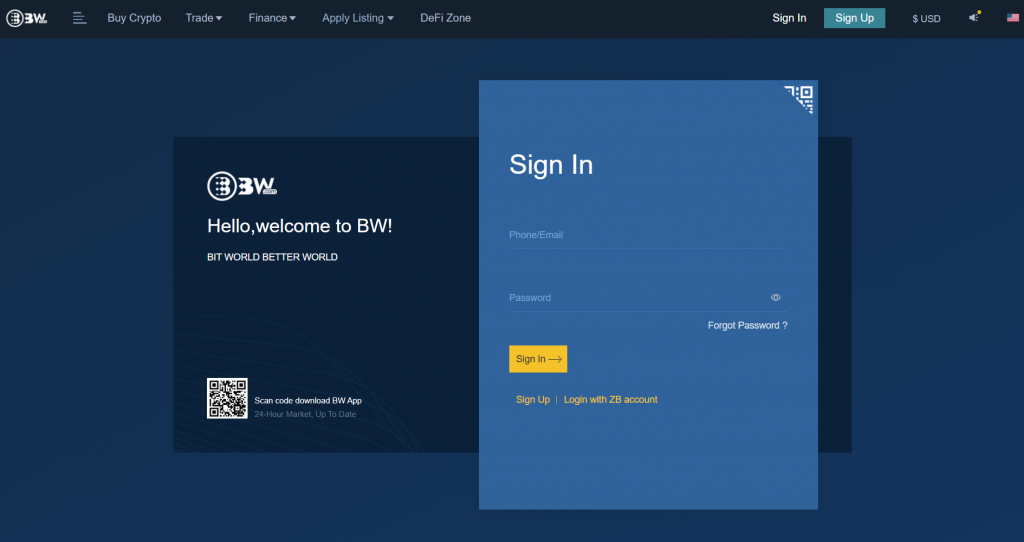This screenshot has width=1024, height=542.
Task: Show password with the eye icon
Action: pos(775,298)
